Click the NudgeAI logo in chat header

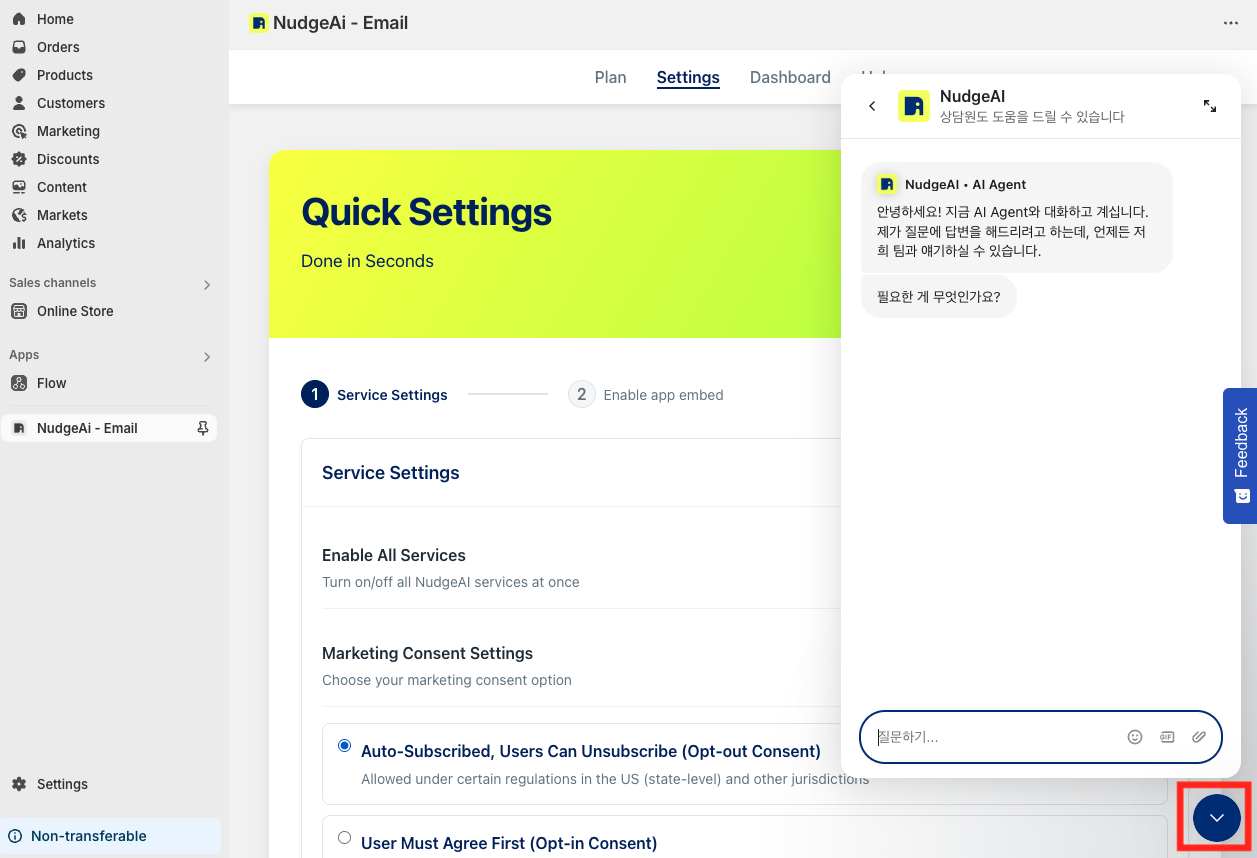pyautogui.click(x=914, y=106)
